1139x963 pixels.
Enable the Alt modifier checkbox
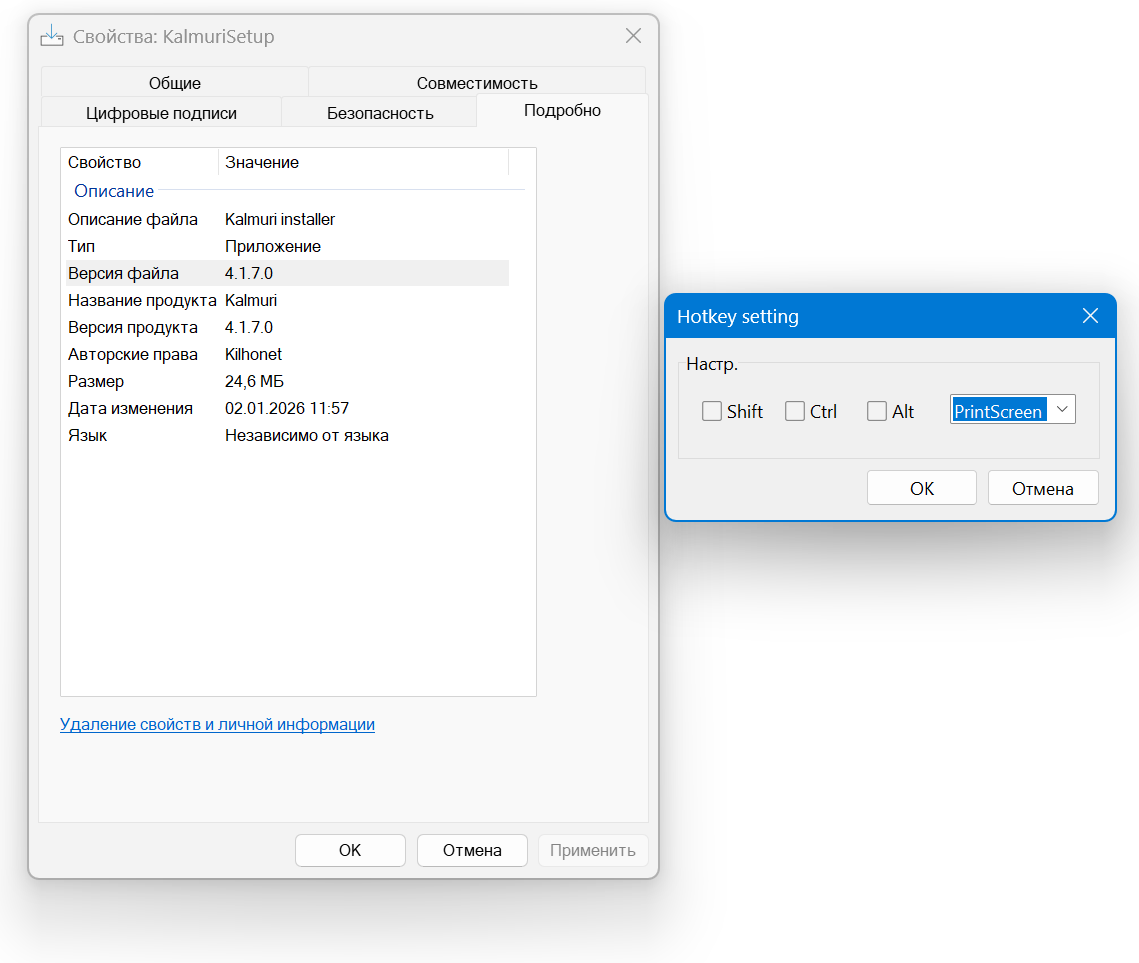point(877,411)
